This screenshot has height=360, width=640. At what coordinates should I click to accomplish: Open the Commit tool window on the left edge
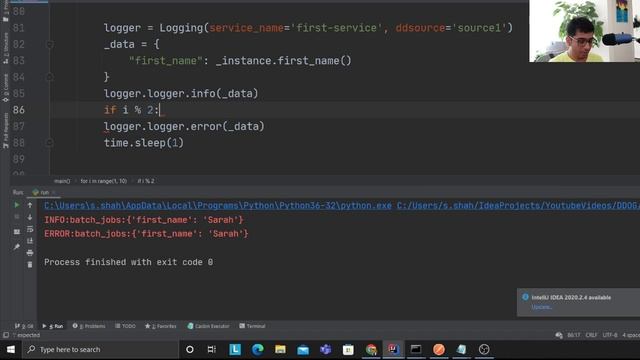tap(6, 88)
